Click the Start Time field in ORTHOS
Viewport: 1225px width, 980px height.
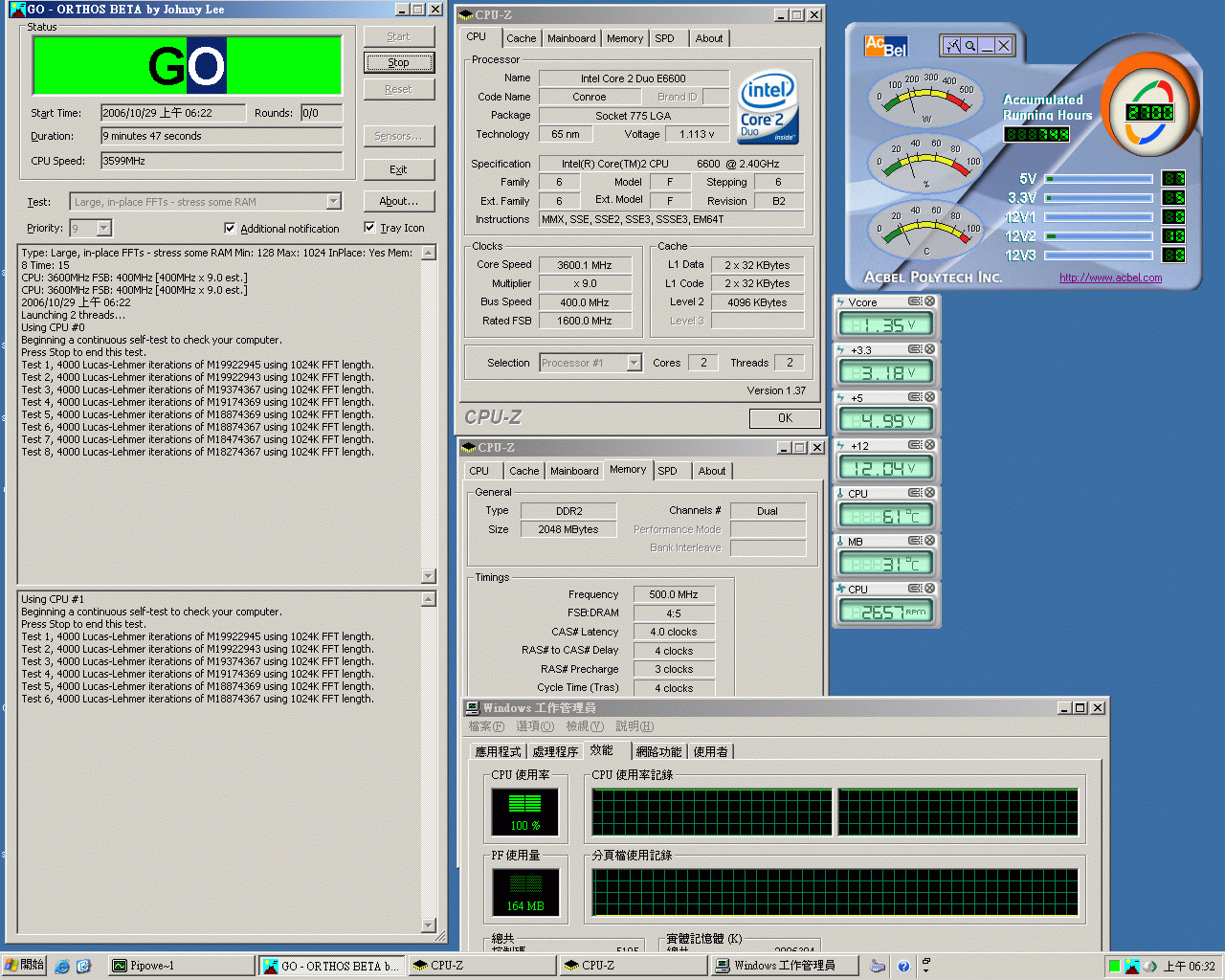click(173, 113)
